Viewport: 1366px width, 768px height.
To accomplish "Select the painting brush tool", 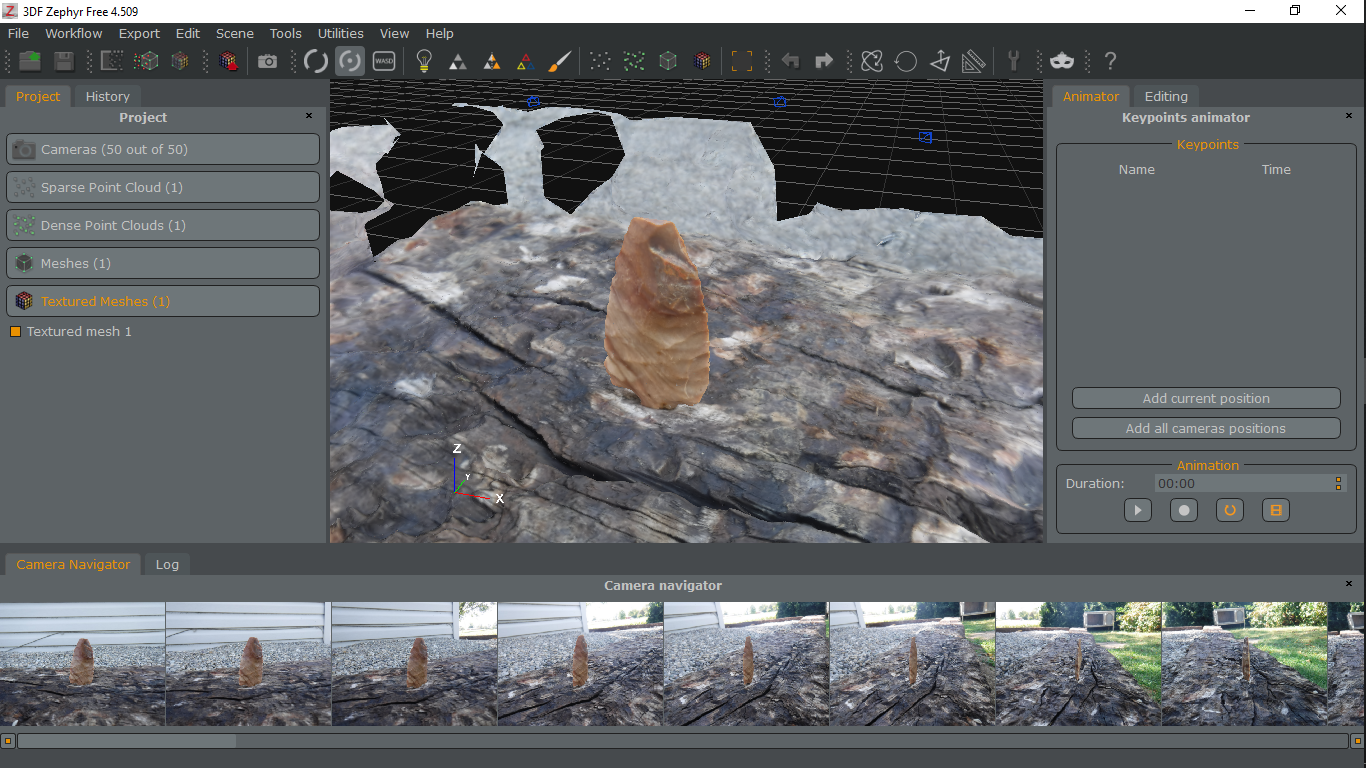I will pyautogui.click(x=559, y=61).
